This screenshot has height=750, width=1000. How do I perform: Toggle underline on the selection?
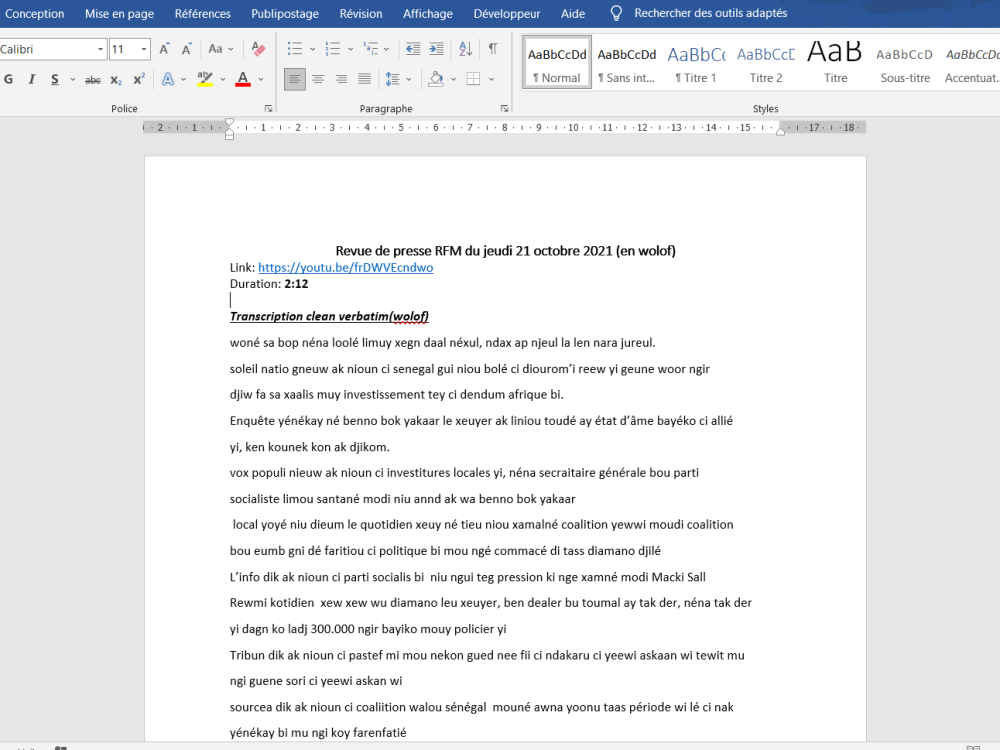54,80
